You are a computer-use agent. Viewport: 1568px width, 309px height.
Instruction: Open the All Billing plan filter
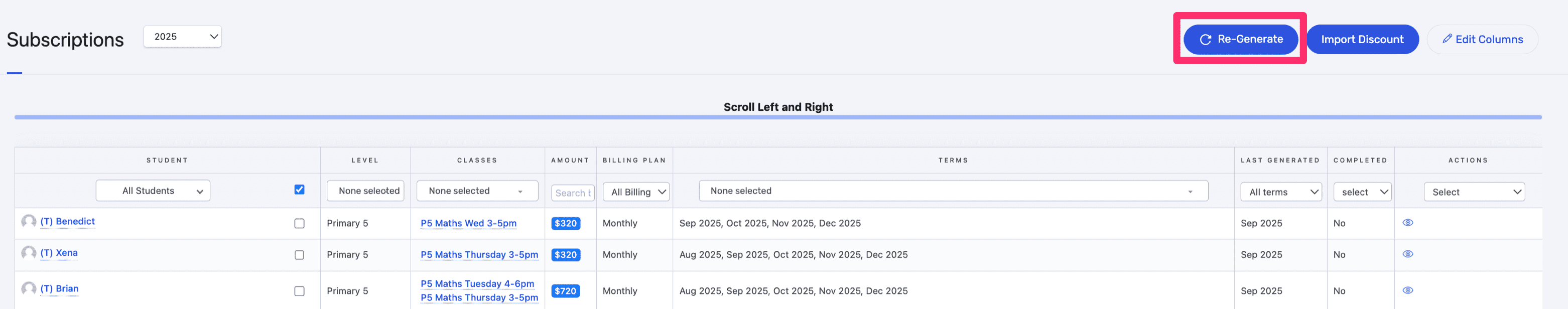(x=636, y=192)
